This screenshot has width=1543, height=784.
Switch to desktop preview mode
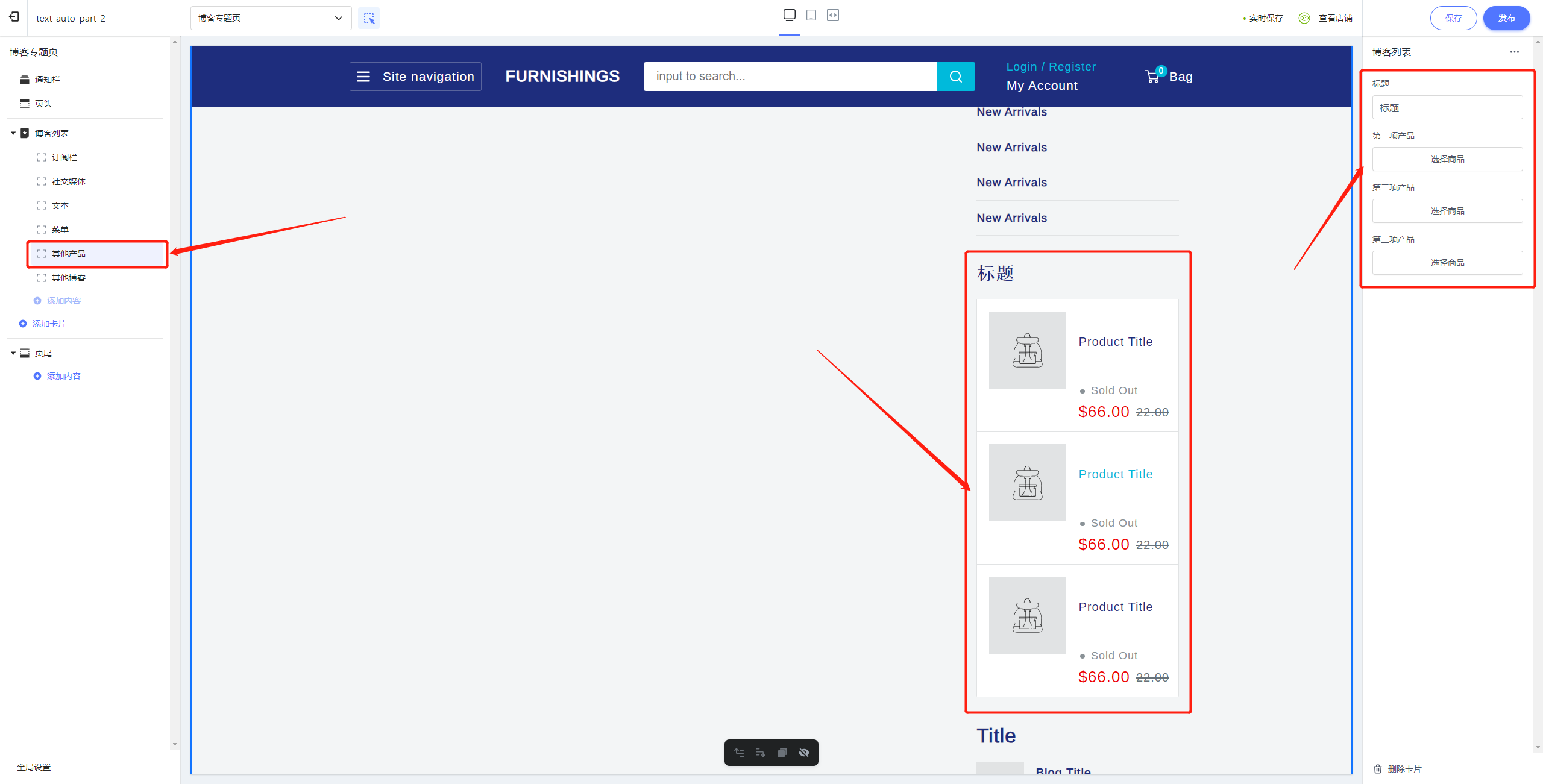point(789,15)
